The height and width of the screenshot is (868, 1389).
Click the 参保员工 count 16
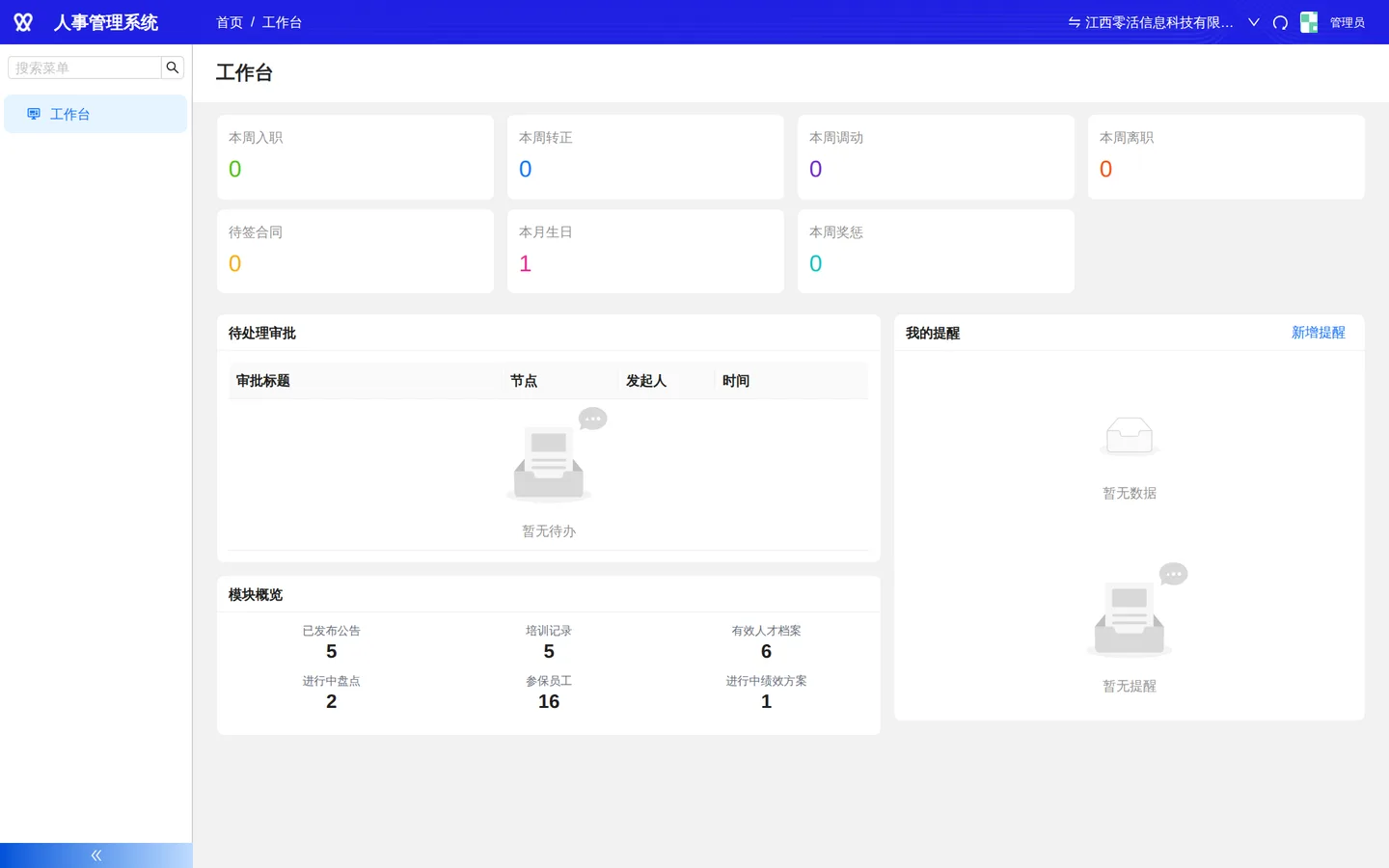point(549,702)
